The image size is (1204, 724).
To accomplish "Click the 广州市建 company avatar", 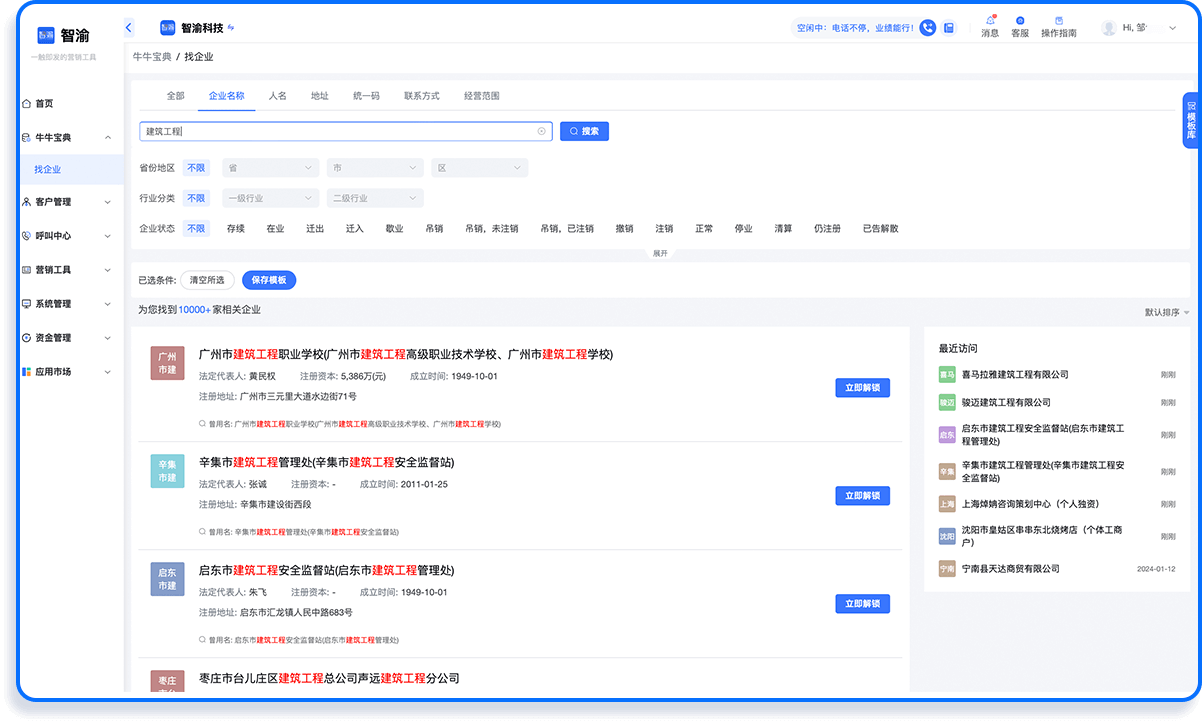I will 167,363.
